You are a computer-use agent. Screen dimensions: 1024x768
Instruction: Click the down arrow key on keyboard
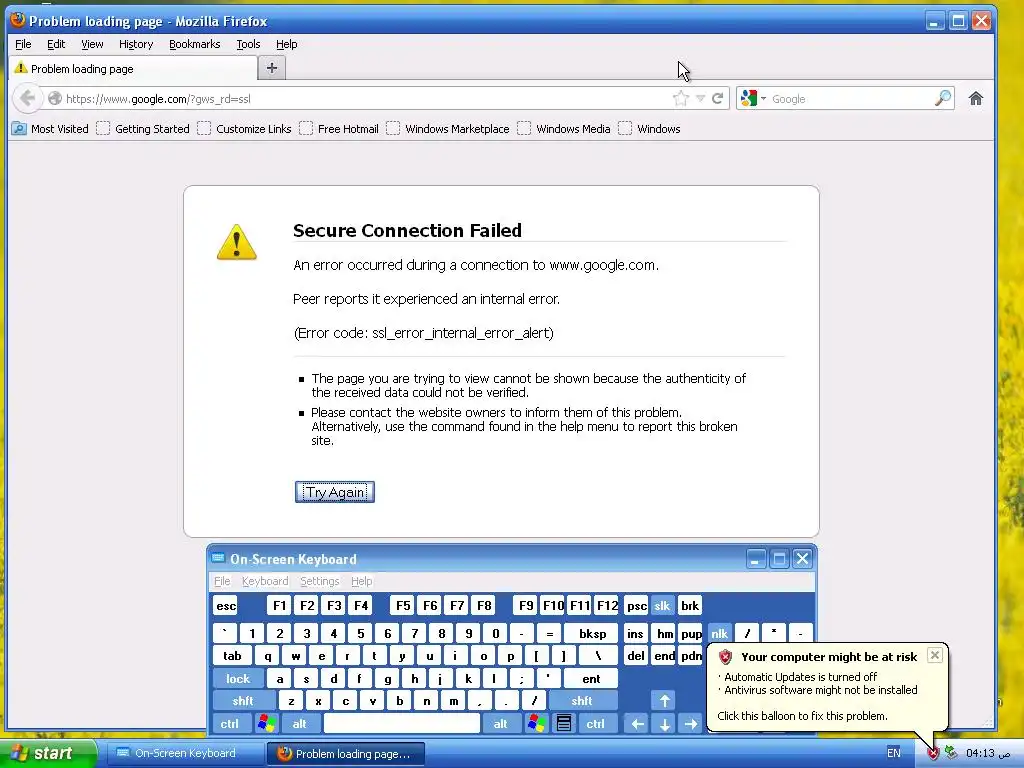tap(664, 724)
